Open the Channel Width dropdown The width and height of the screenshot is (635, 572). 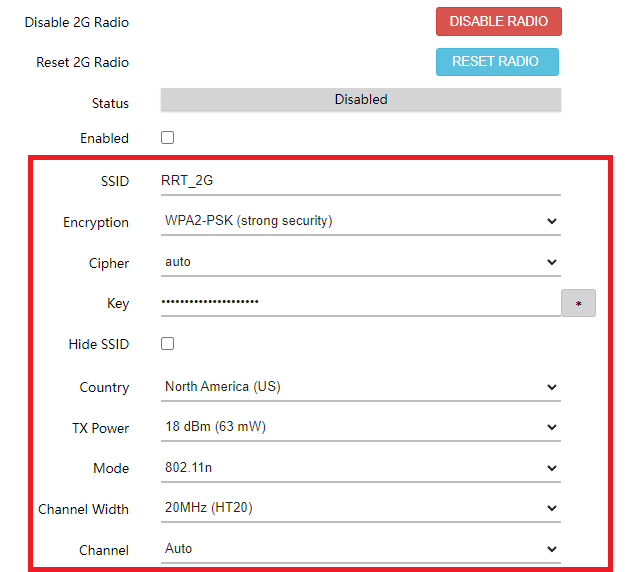(x=360, y=509)
